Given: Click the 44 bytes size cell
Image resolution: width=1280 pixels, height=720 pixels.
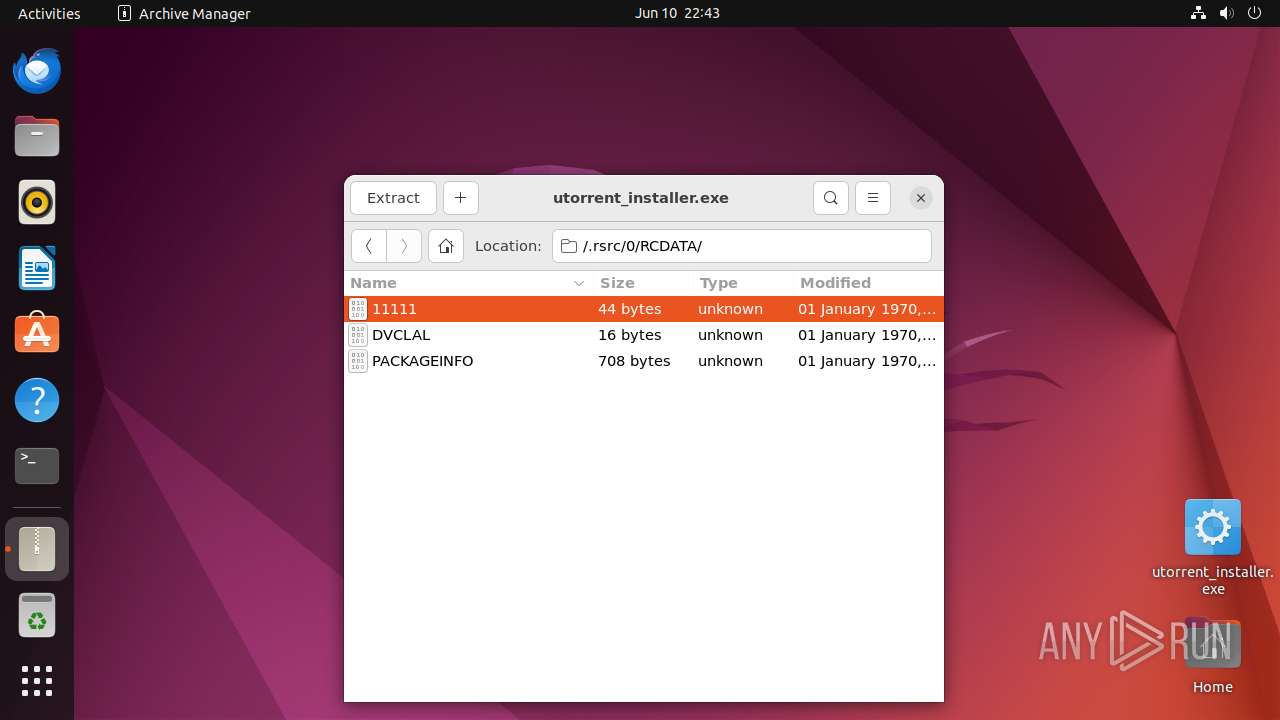Looking at the screenshot, I should 629,309.
